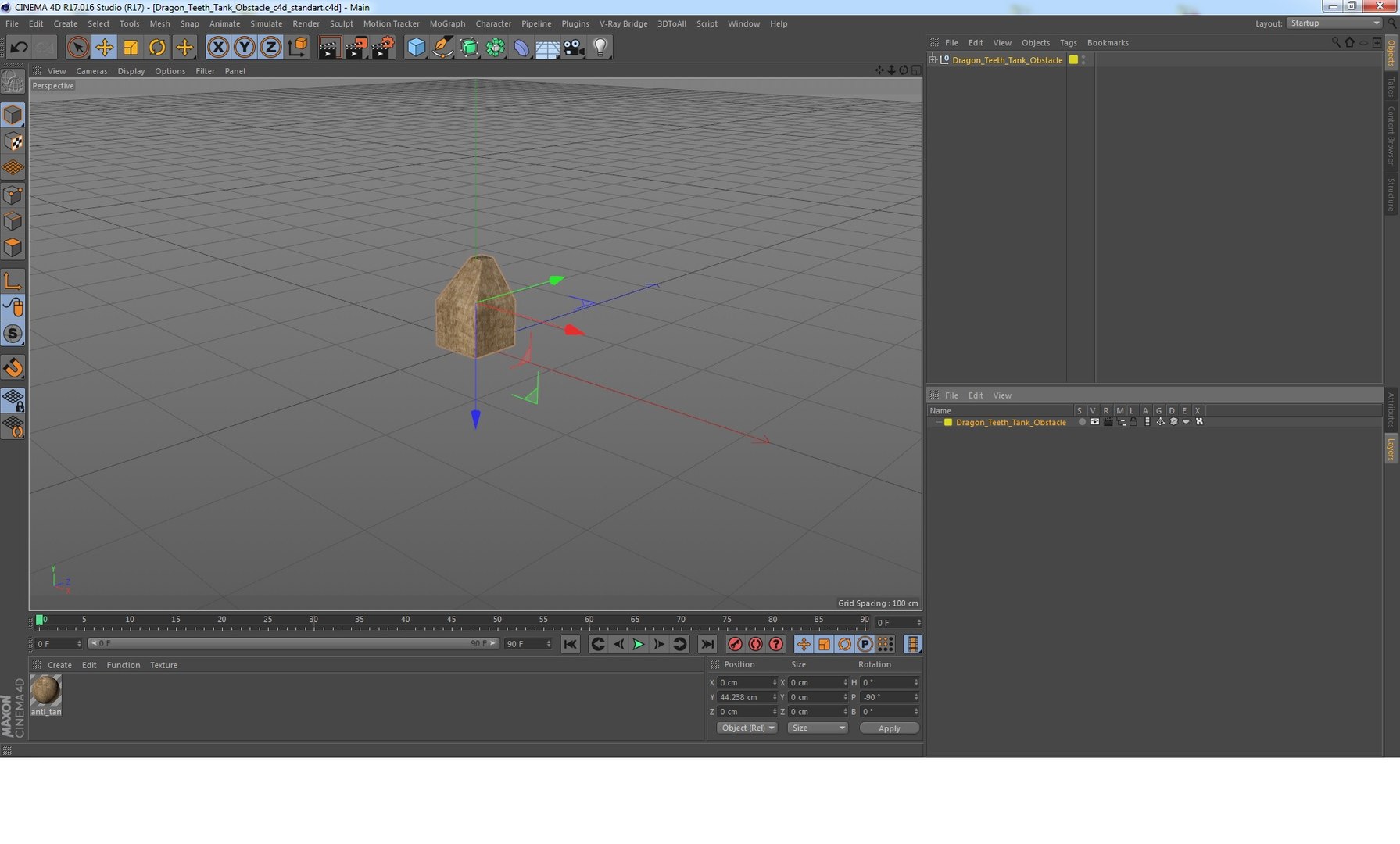Toggle layer lock icon for Dragon_Teeth_Tank_Obstacle
Viewport: 1400px width, 844px height.
1133,422
